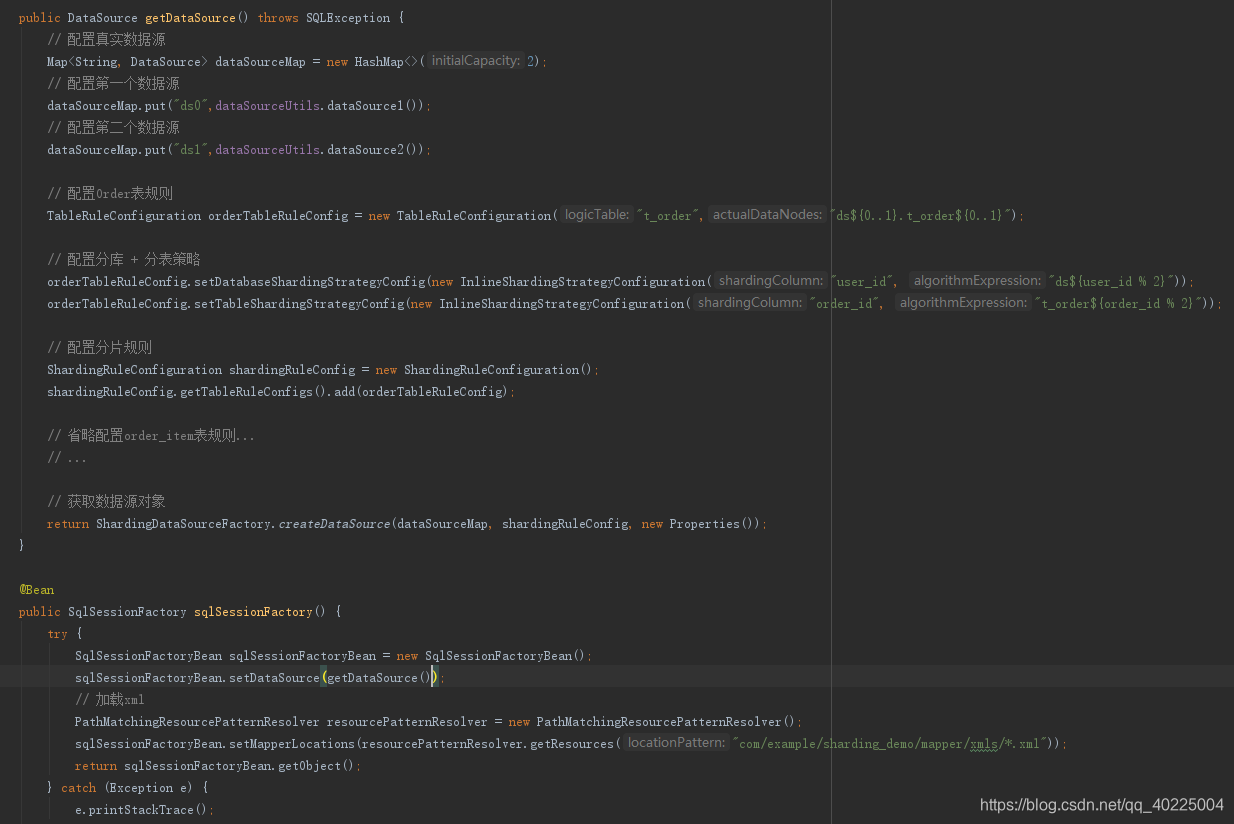Screen dimensions: 1234x824
Task: Click the logicTable hint before "t_order"
Action: pyautogui.click(x=596, y=214)
